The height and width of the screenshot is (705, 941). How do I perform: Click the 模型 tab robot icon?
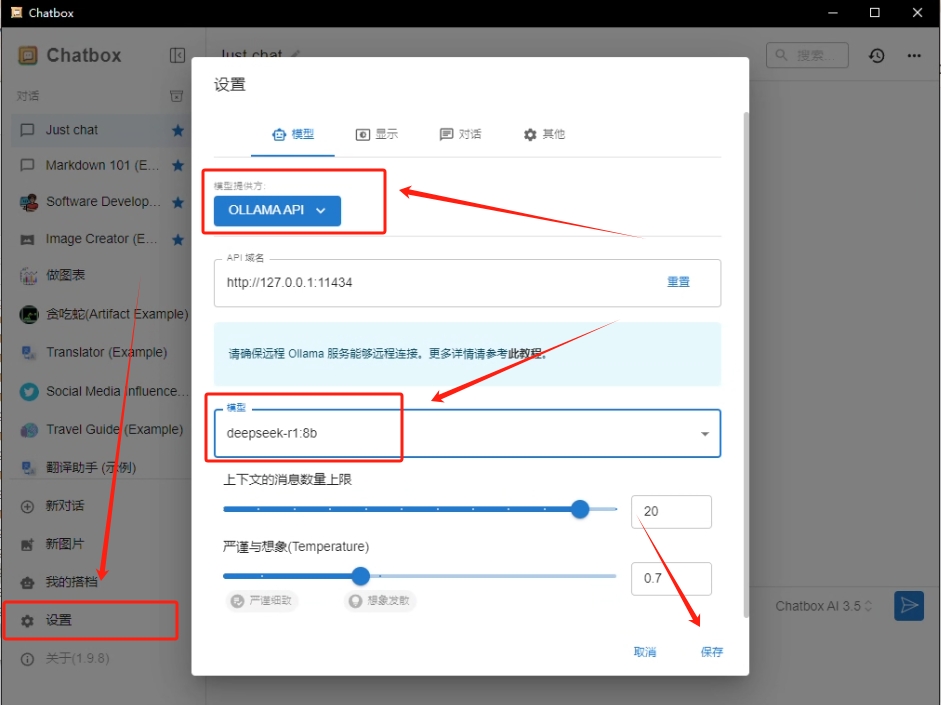[279, 135]
